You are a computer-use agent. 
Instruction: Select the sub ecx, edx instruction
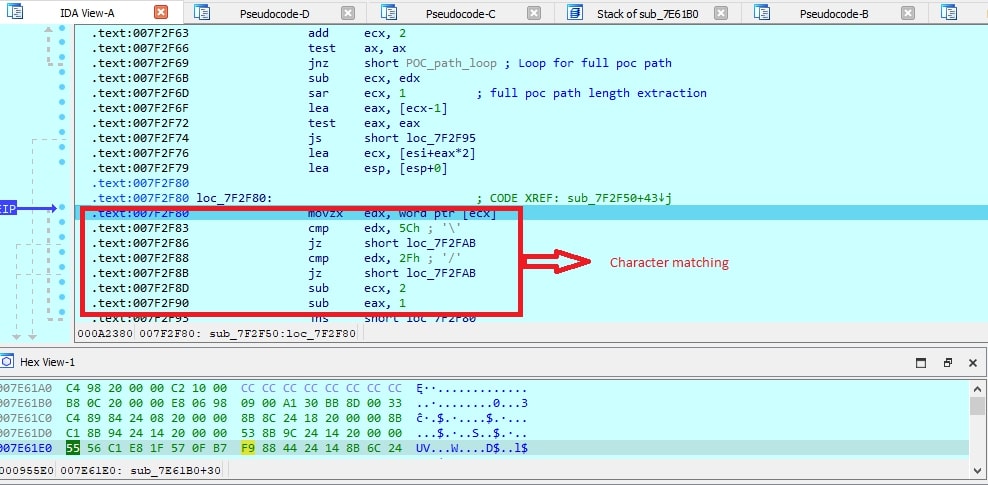[x=364, y=78]
